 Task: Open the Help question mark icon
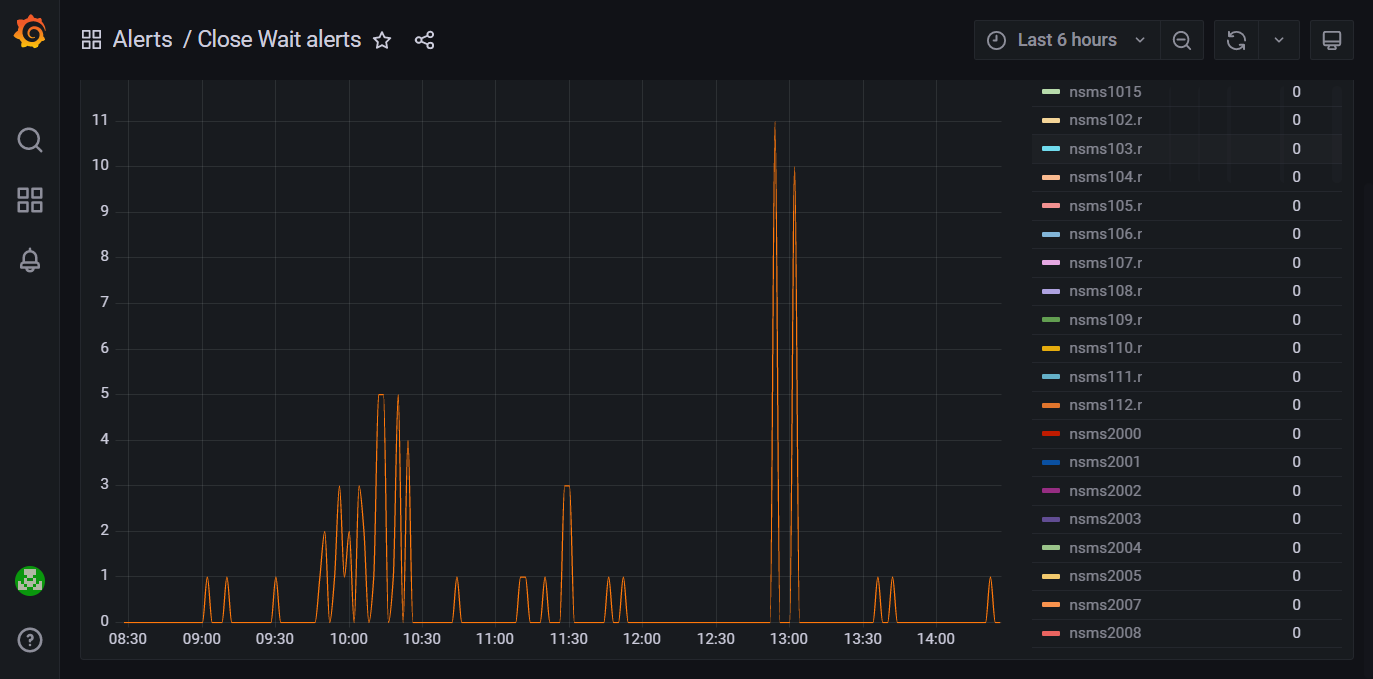point(30,640)
